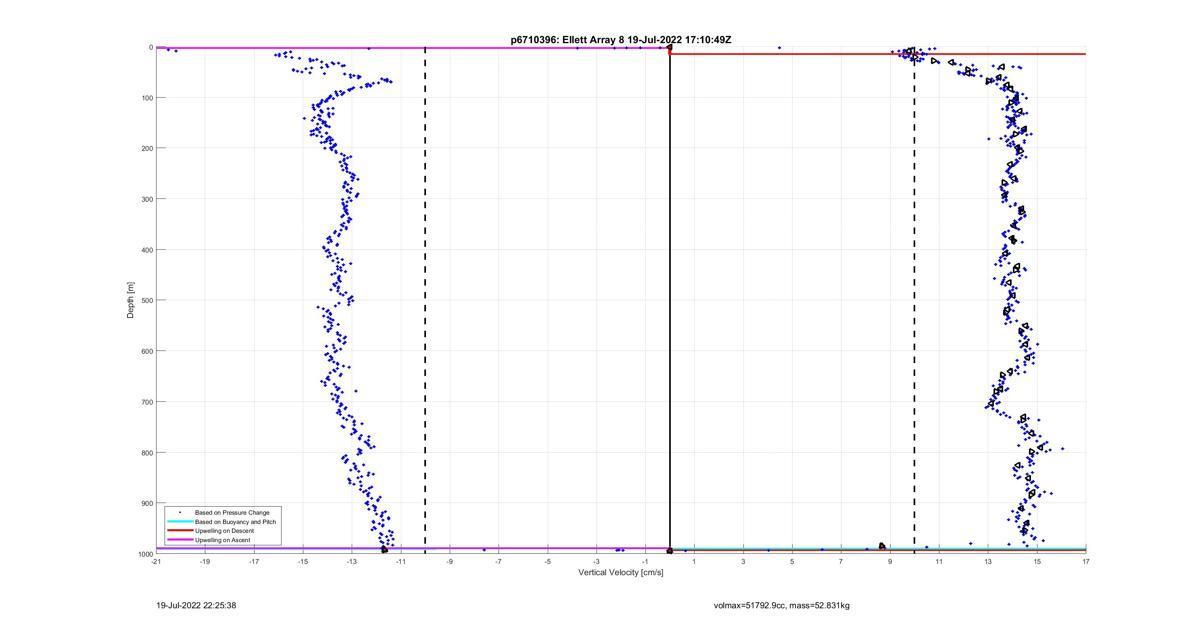Click the dark red line swatch in legend
The image size is (1200, 622).
(179, 531)
